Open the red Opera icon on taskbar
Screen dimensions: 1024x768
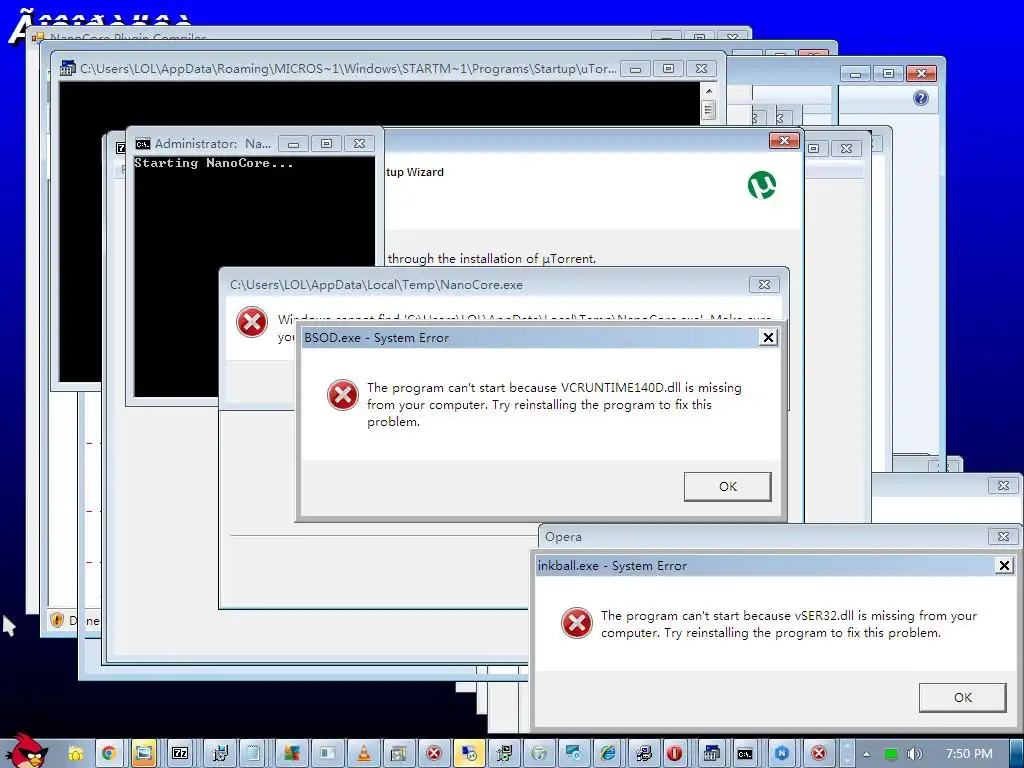click(x=675, y=754)
